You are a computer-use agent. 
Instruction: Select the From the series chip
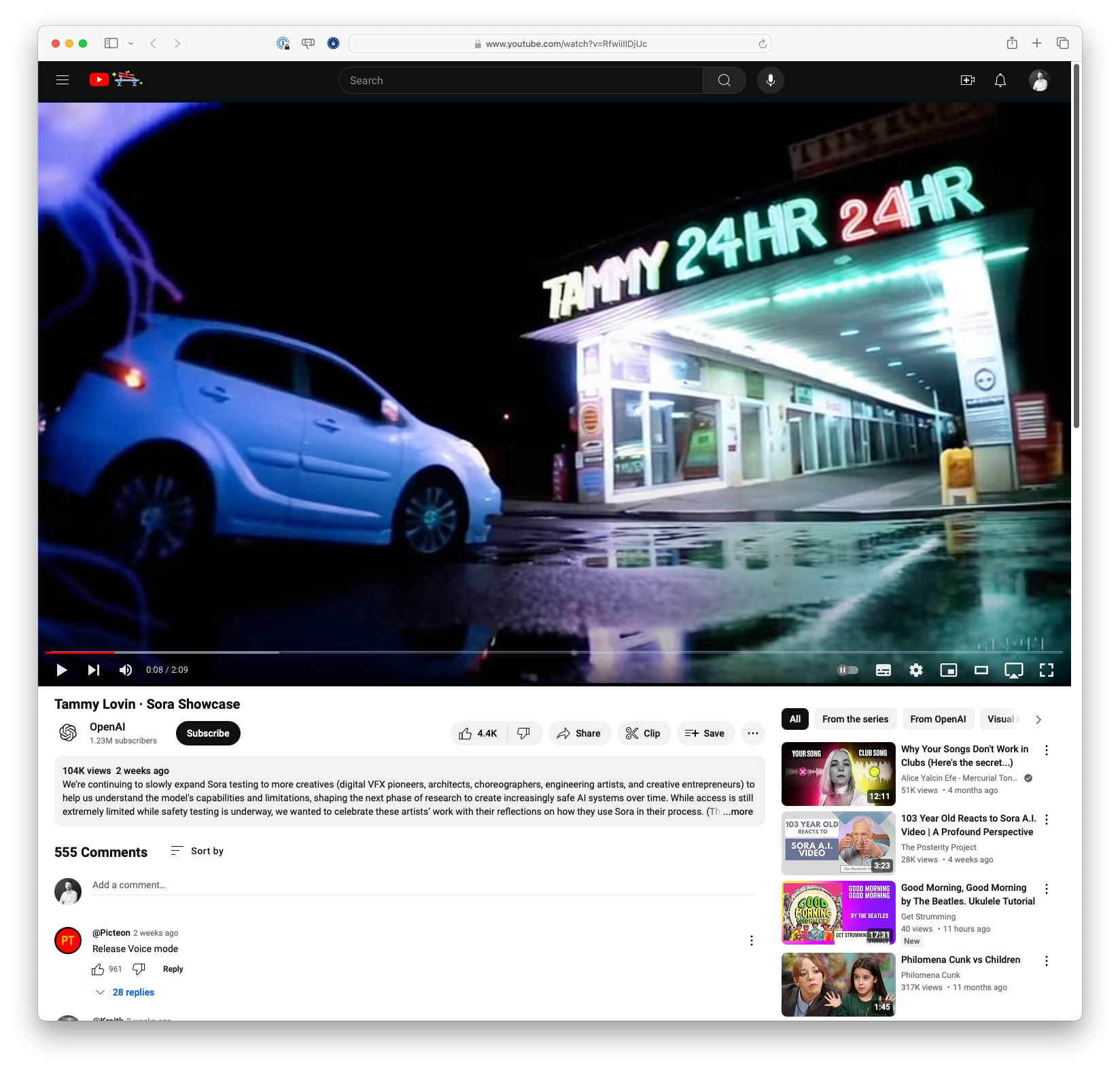click(x=855, y=719)
